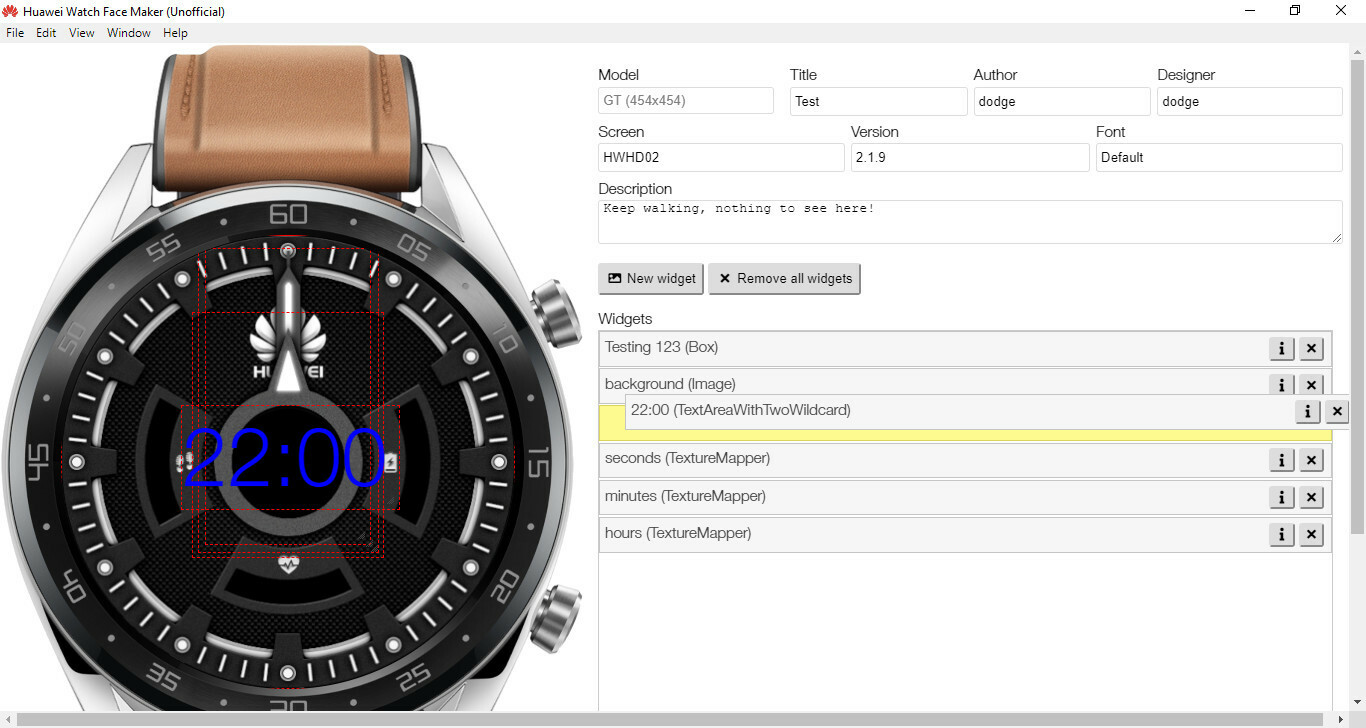Click the Version field showing 2.1.9

point(970,157)
